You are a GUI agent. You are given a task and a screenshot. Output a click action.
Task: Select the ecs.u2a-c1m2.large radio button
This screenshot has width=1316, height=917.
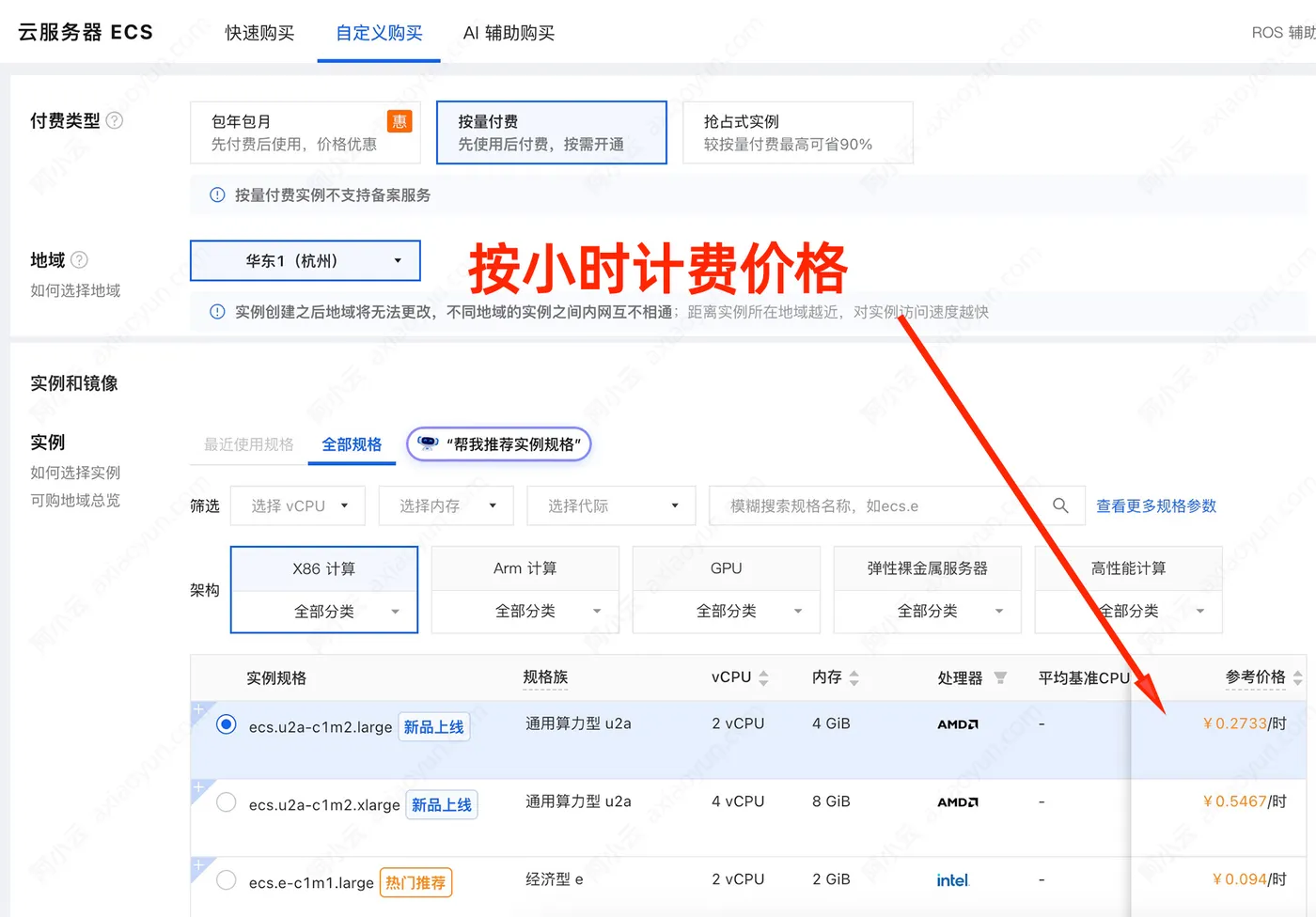[226, 724]
